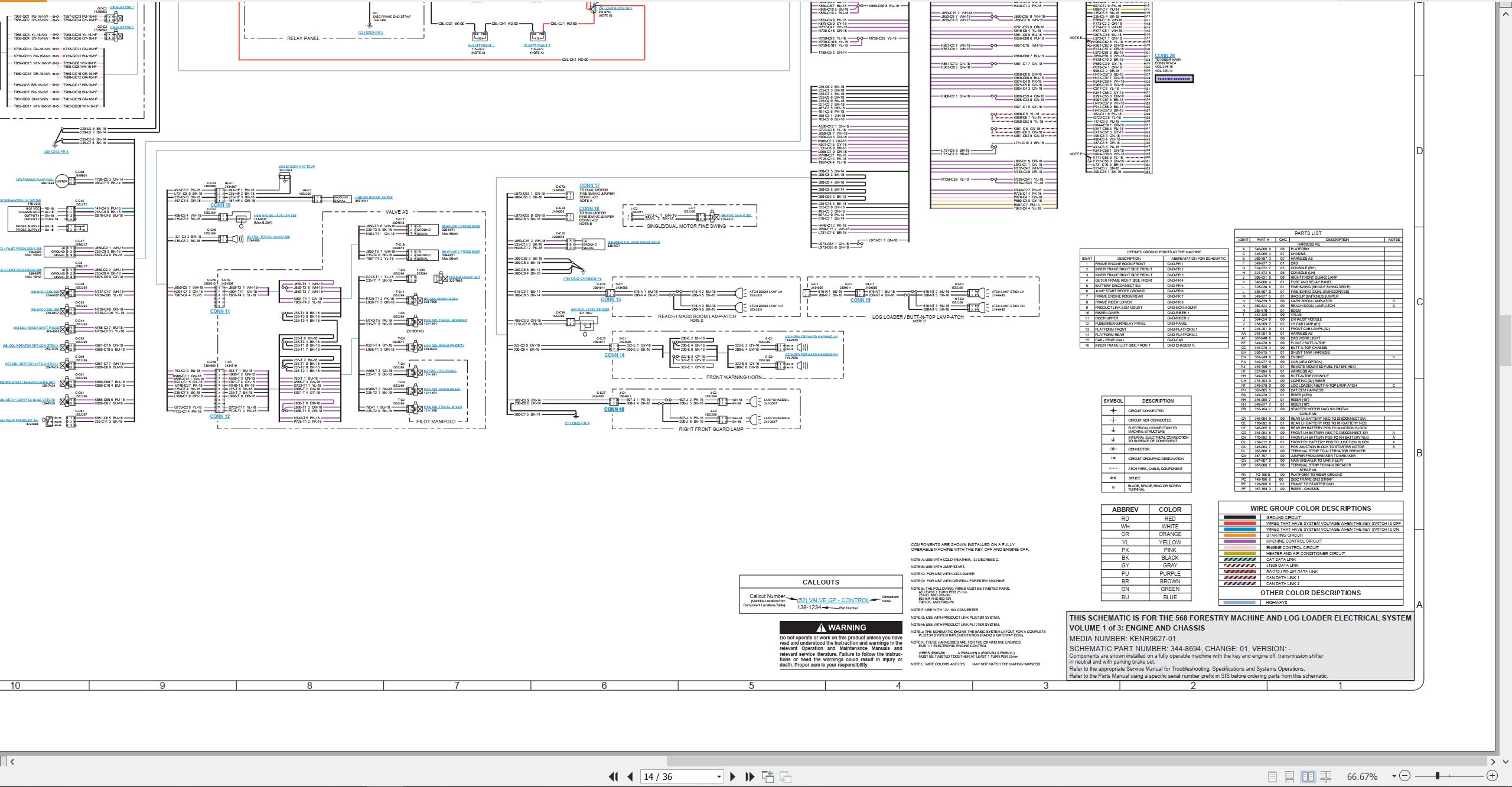Image resolution: width=1512 pixels, height=787 pixels.
Task: Click the horizontal scrollbar right arrow
Action: (x=1494, y=762)
